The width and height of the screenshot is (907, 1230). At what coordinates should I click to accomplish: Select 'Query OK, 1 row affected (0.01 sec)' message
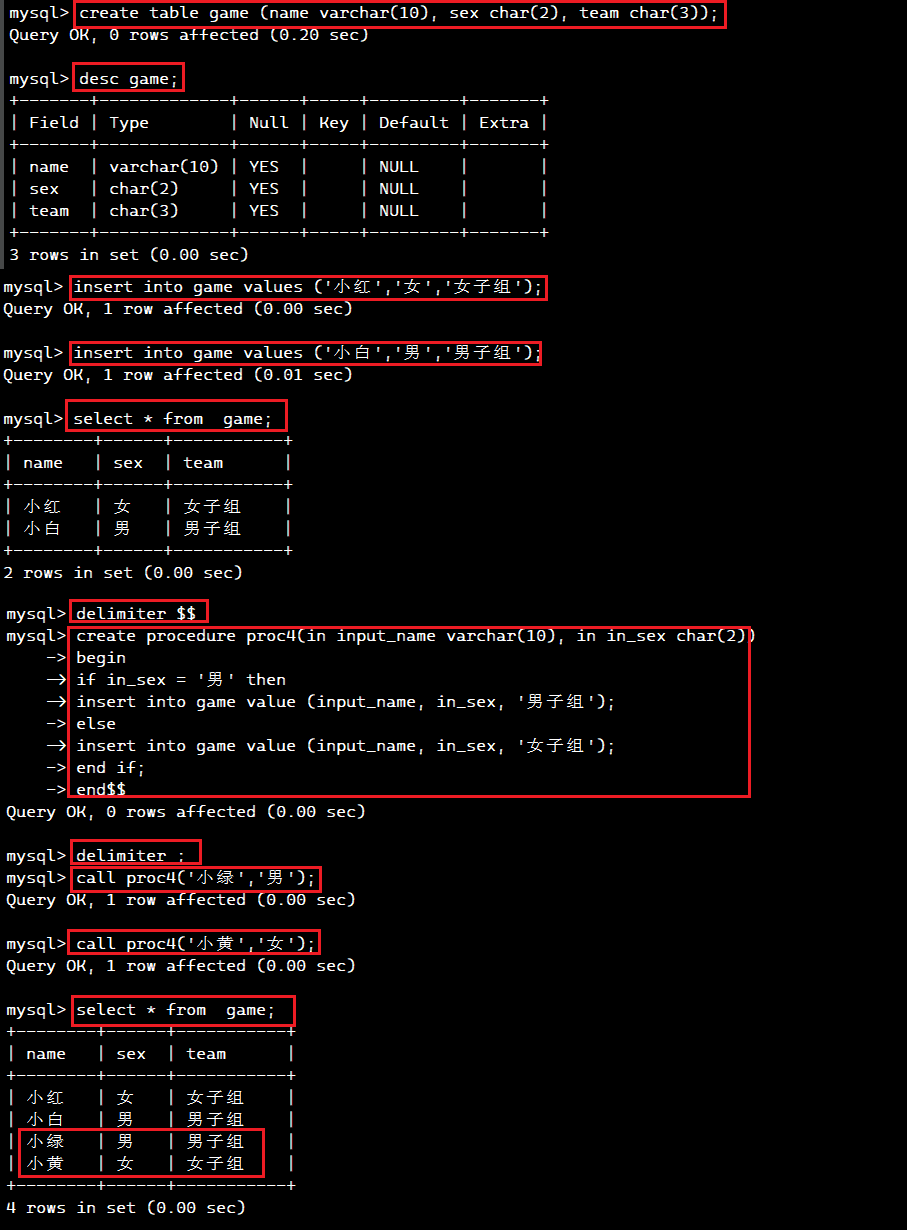(x=178, y=375)
